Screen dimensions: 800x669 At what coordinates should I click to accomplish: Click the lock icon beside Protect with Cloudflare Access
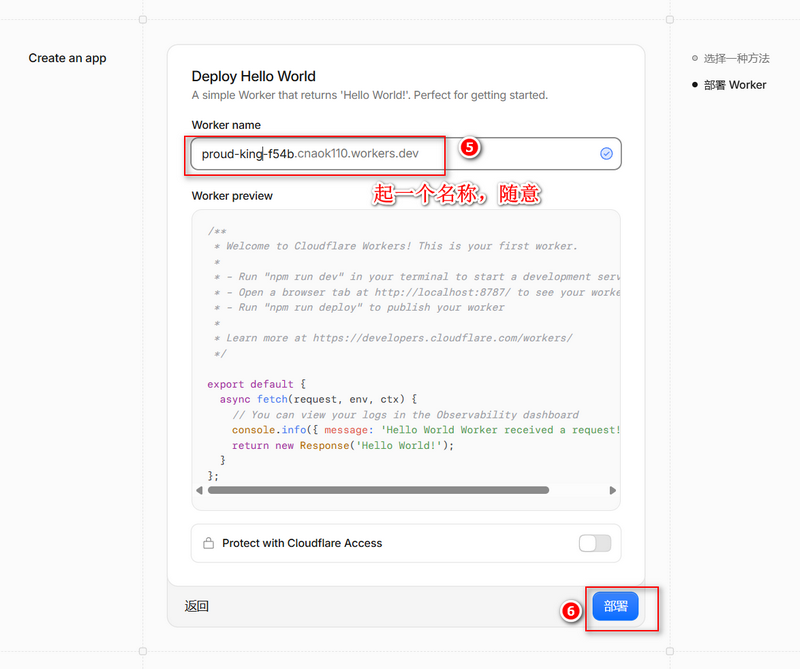[x=209, y=543]
